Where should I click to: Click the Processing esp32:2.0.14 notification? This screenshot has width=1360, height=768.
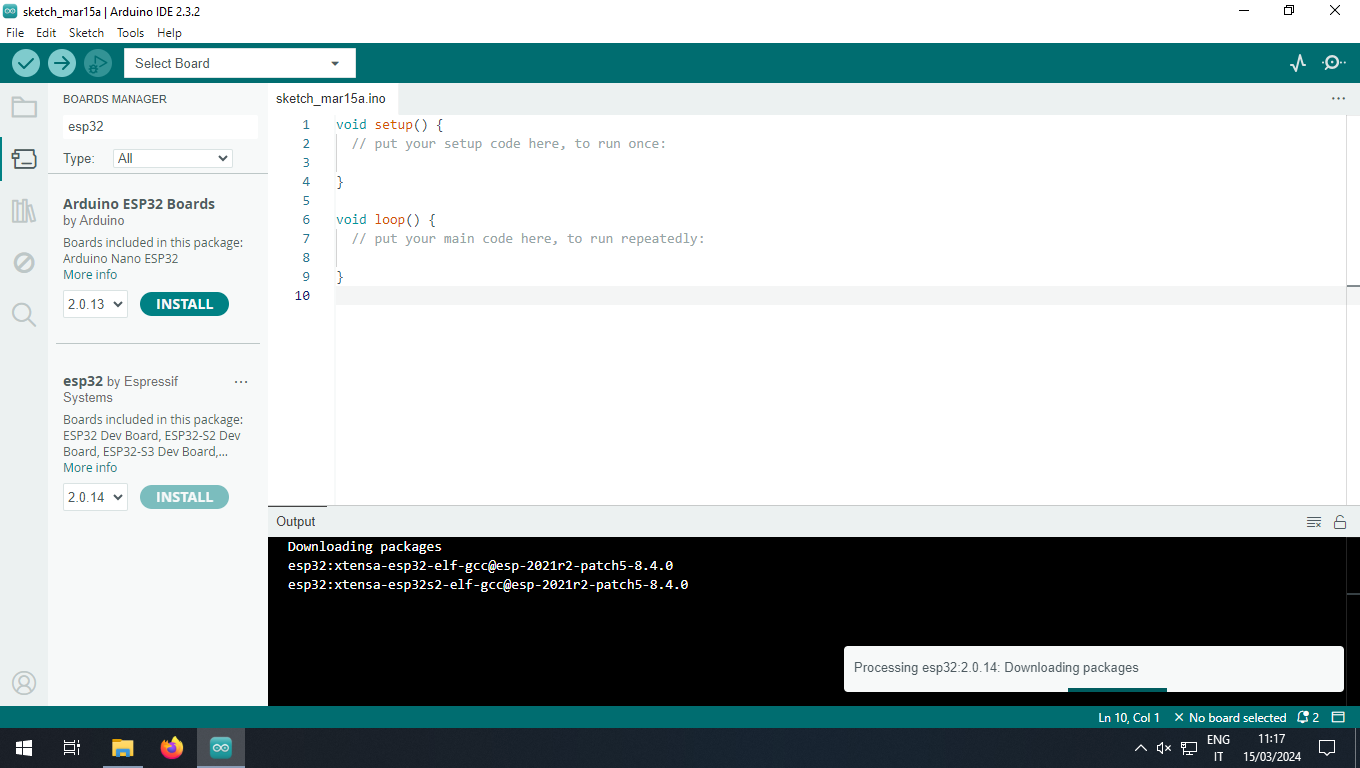coord(1093,668)
